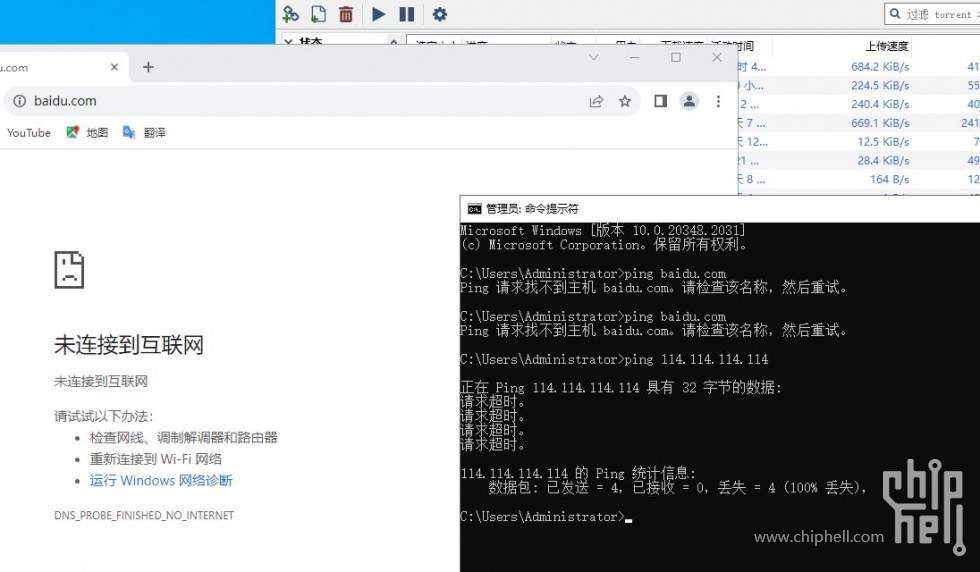
Task: Click the site info icon beside baidu.com
Action: point(20,101)
